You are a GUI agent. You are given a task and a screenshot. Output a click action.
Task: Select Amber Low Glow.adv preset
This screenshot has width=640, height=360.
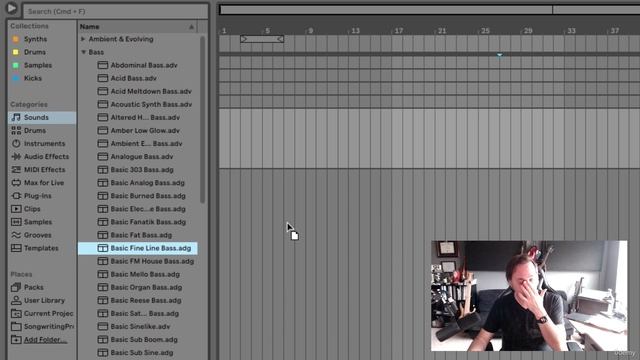pos(145,131)
